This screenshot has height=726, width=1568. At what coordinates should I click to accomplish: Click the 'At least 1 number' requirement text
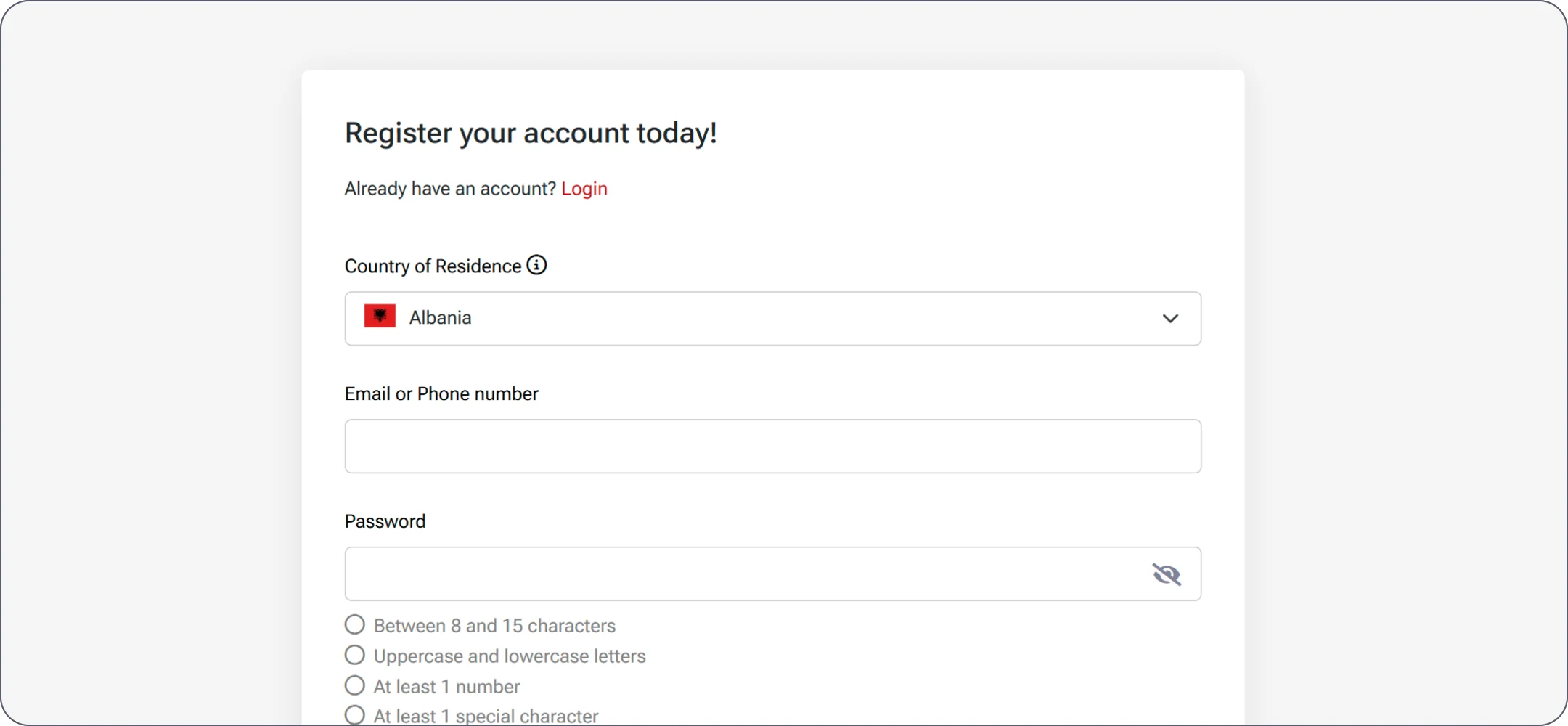(446, 687)
